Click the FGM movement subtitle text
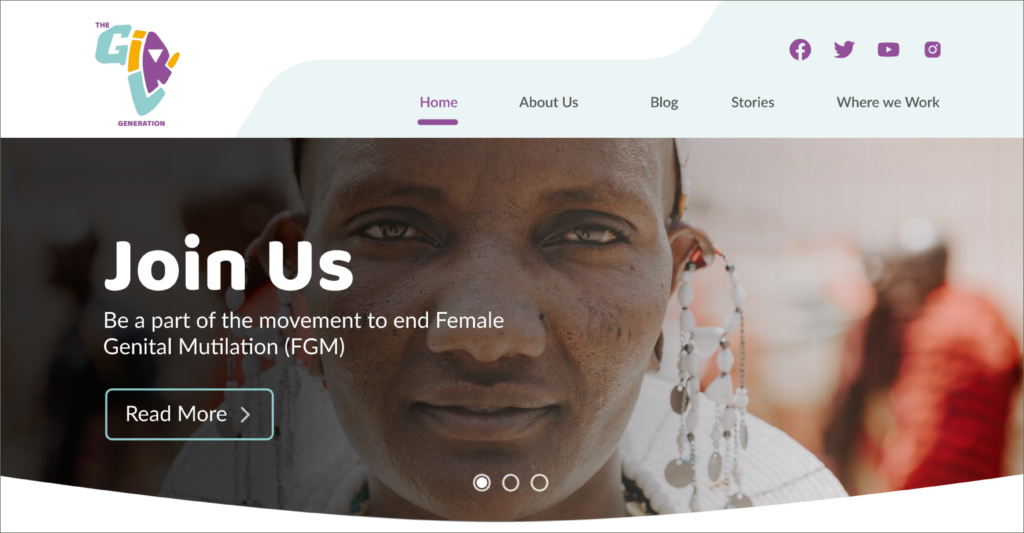1024x533 pixels. coord(304,333)
